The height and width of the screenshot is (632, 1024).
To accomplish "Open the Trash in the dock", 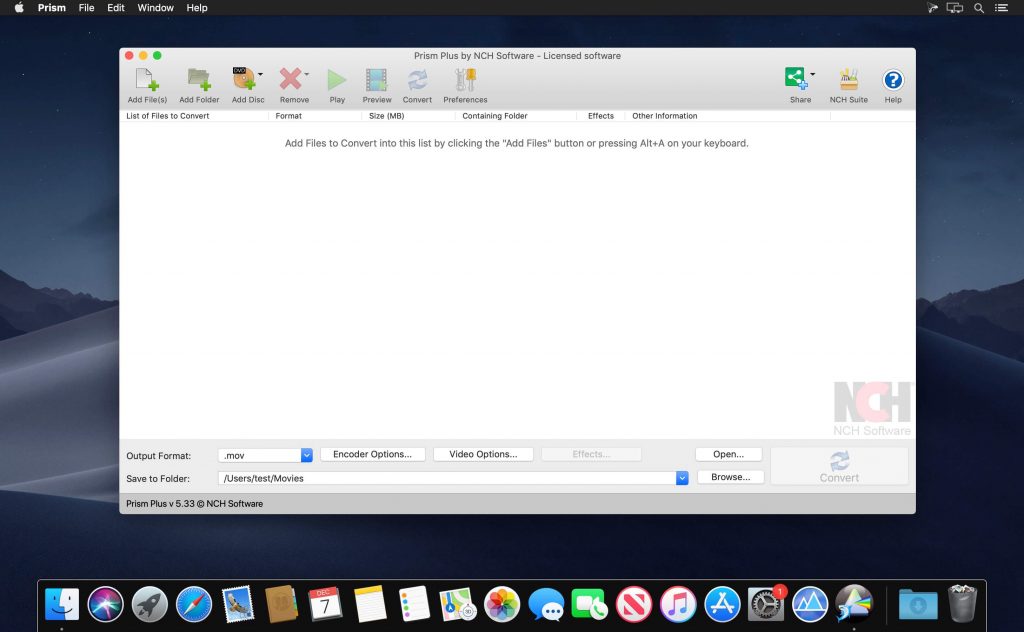I will [x=962, y=603].
